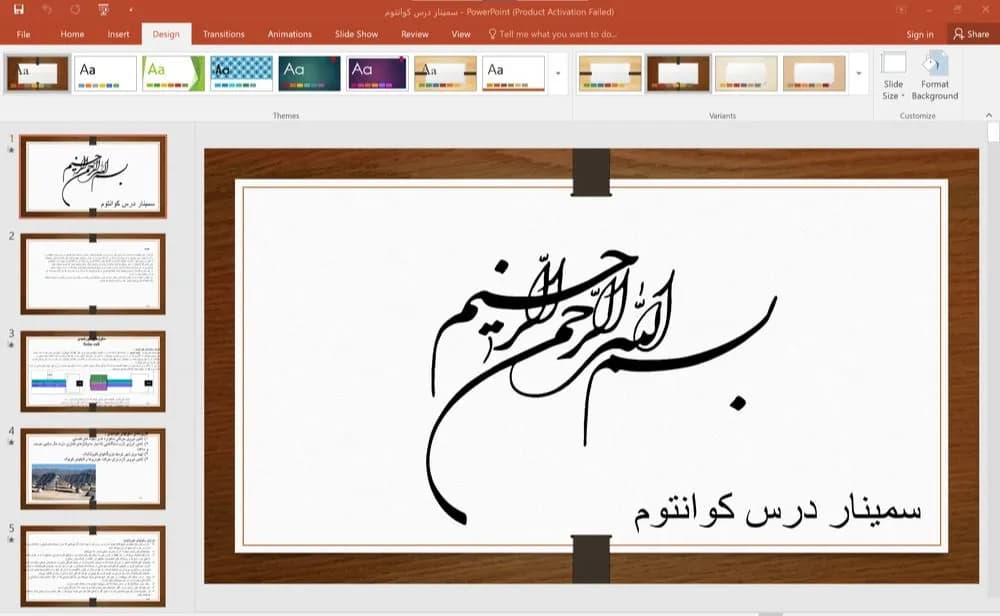1000x616 pixels.
Task: Switch to the Home tab
Action: pos(72,34)
